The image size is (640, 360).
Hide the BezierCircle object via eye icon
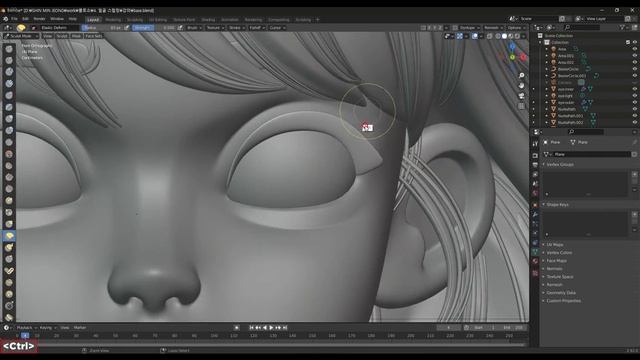(635, 69)
